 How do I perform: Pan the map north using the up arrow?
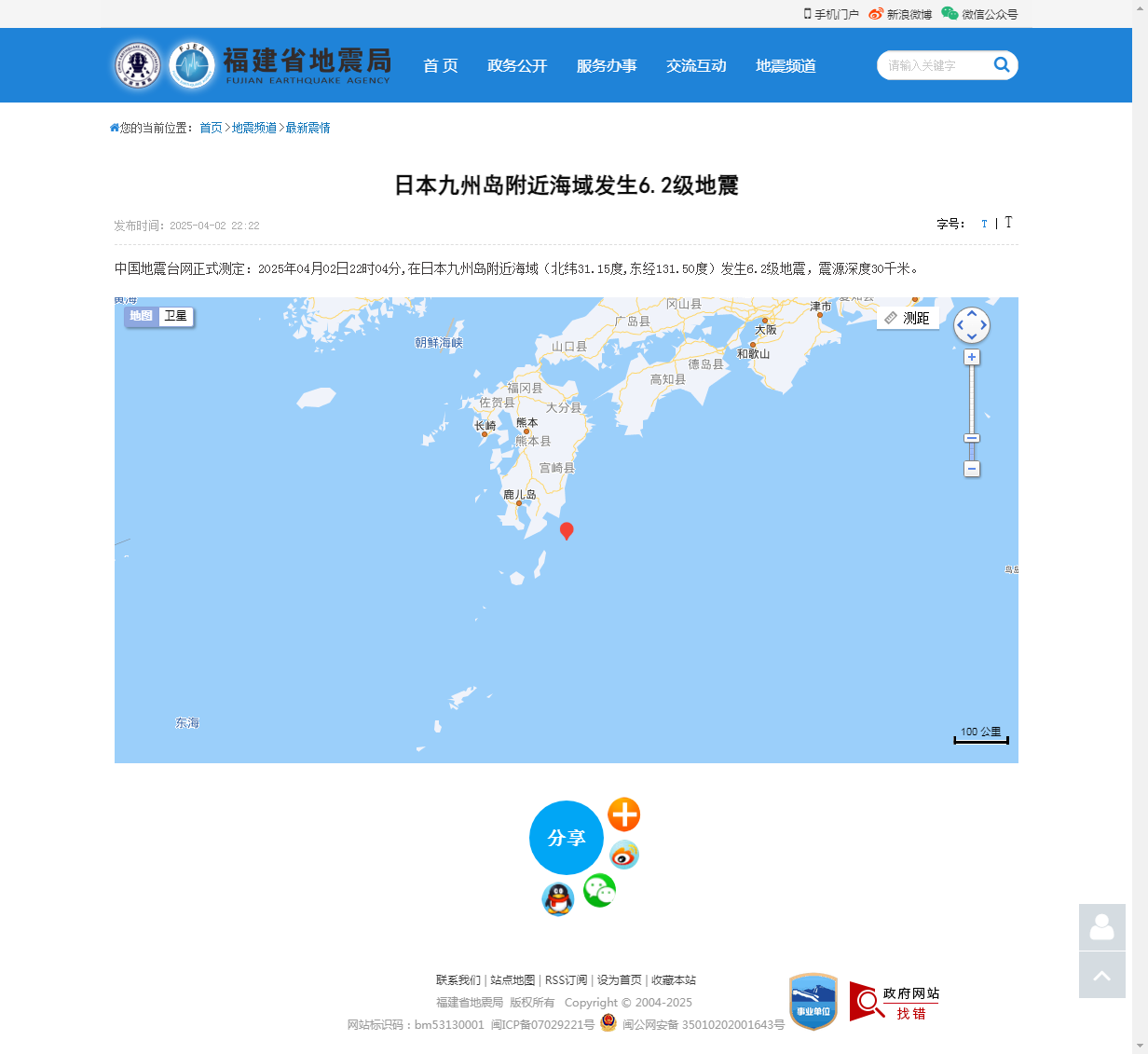point(972,313)
